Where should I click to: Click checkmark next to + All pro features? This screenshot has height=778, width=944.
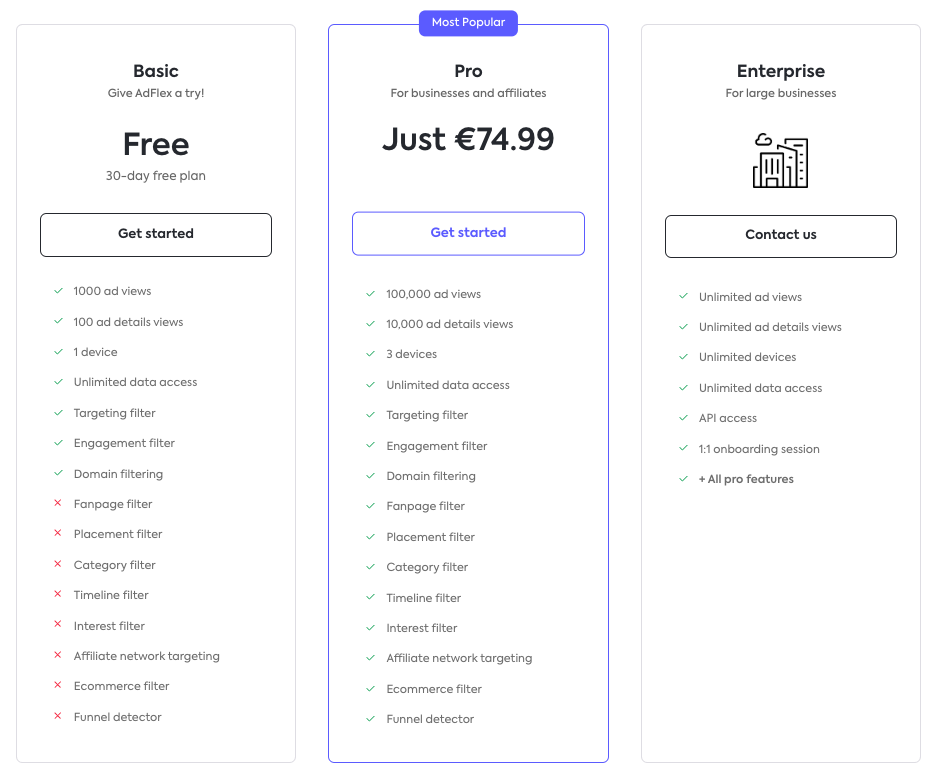[x=684, y=479]
